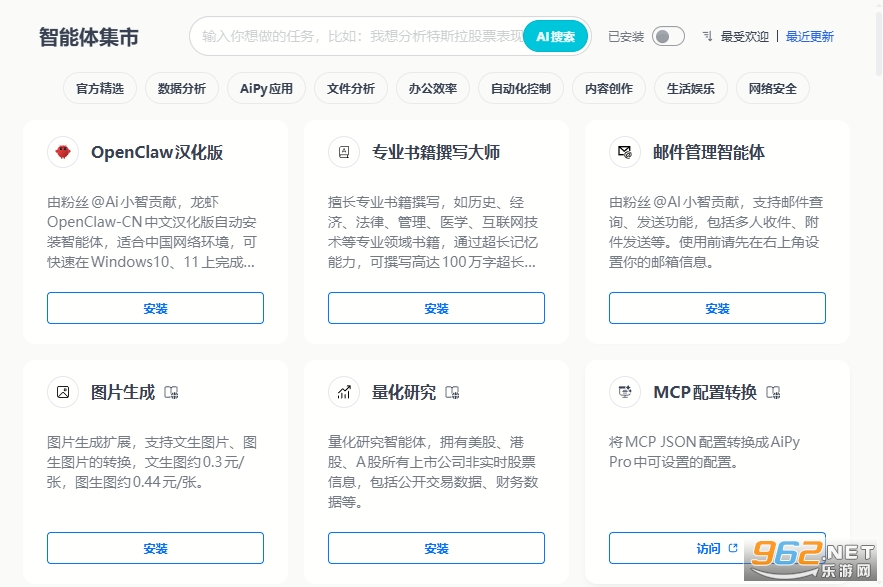Select the 网络安全 category tab

pyautogui.click(x=773, y=88)
